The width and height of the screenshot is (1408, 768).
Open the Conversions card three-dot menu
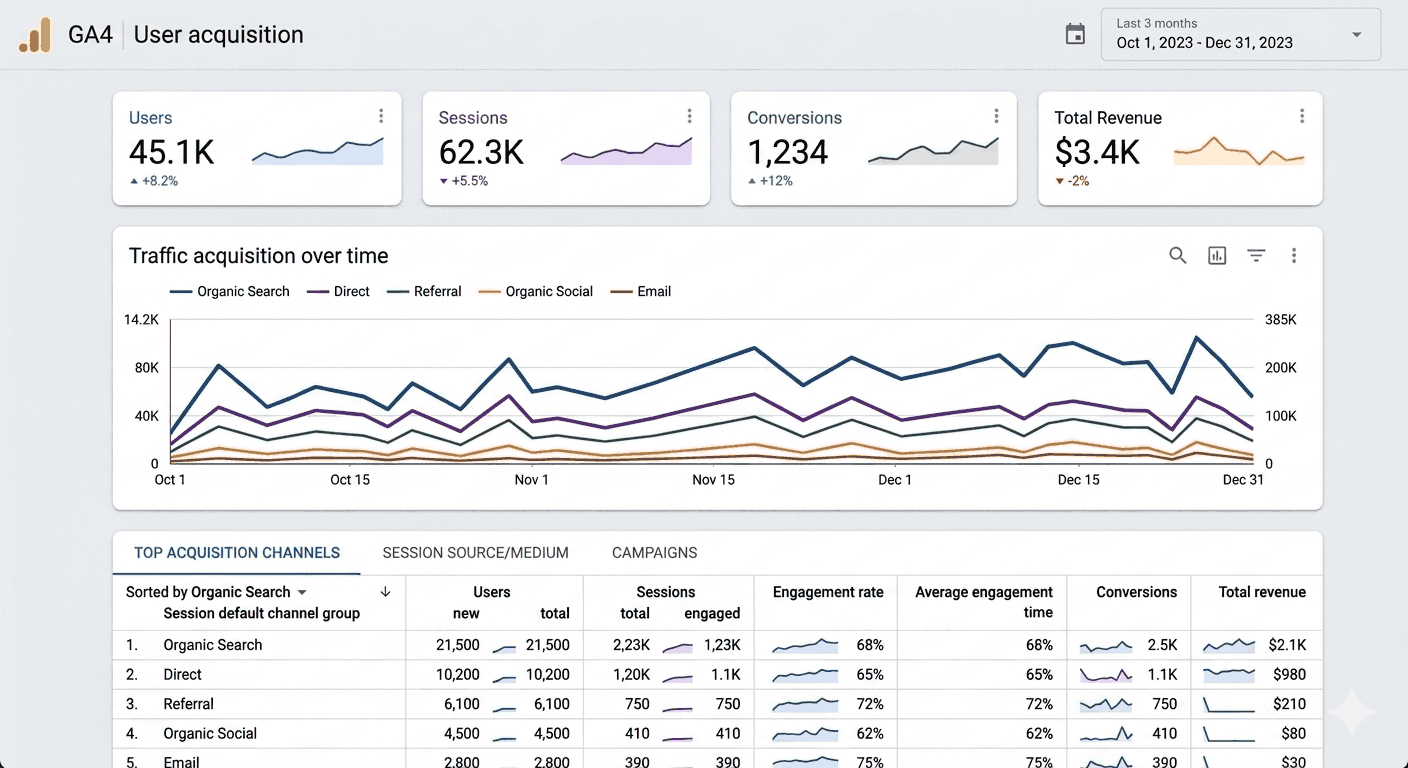click(x=996, y=116)
